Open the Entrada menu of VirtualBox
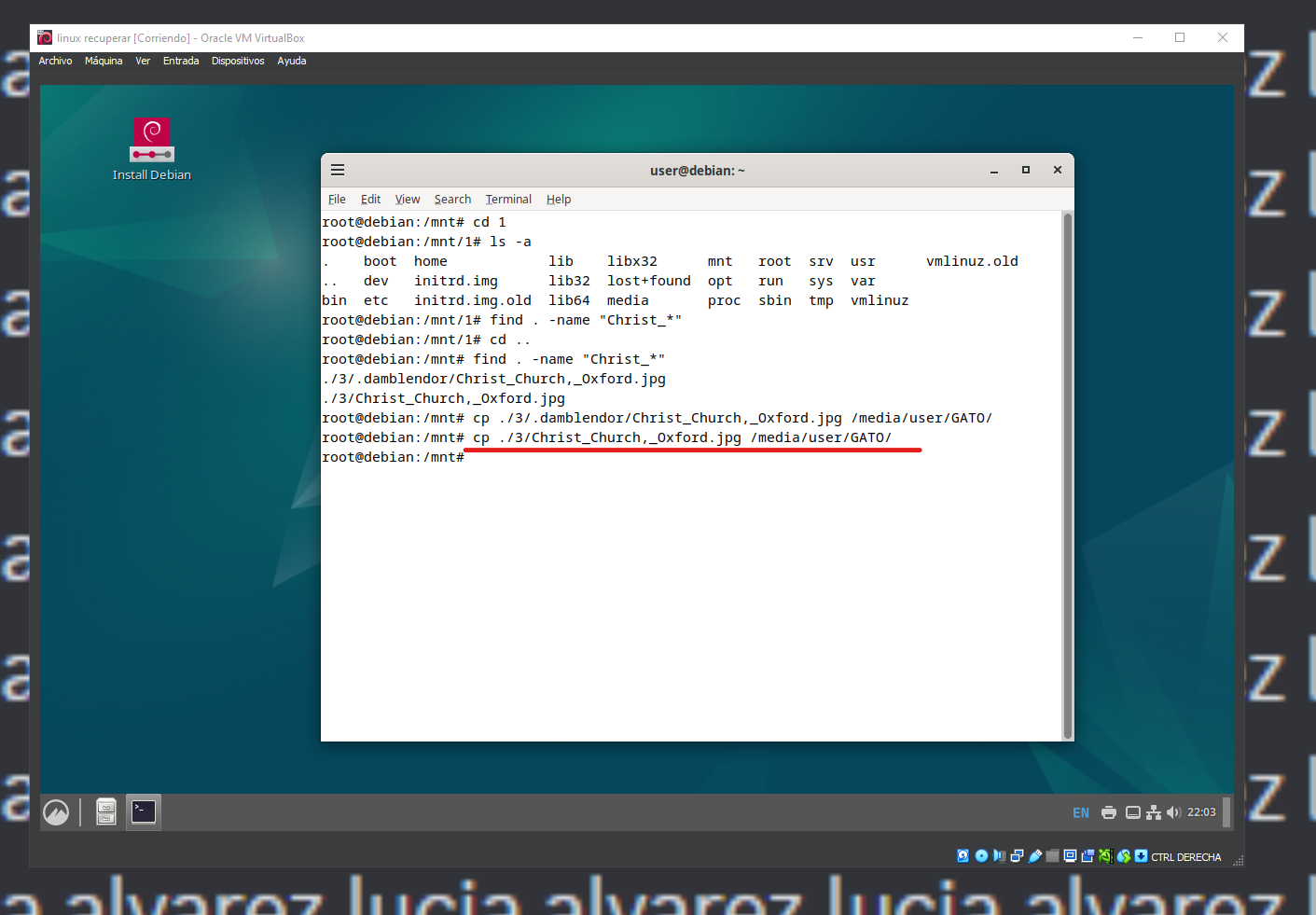The height and width of the screenshot is (915, 1316). pos(181,60)
